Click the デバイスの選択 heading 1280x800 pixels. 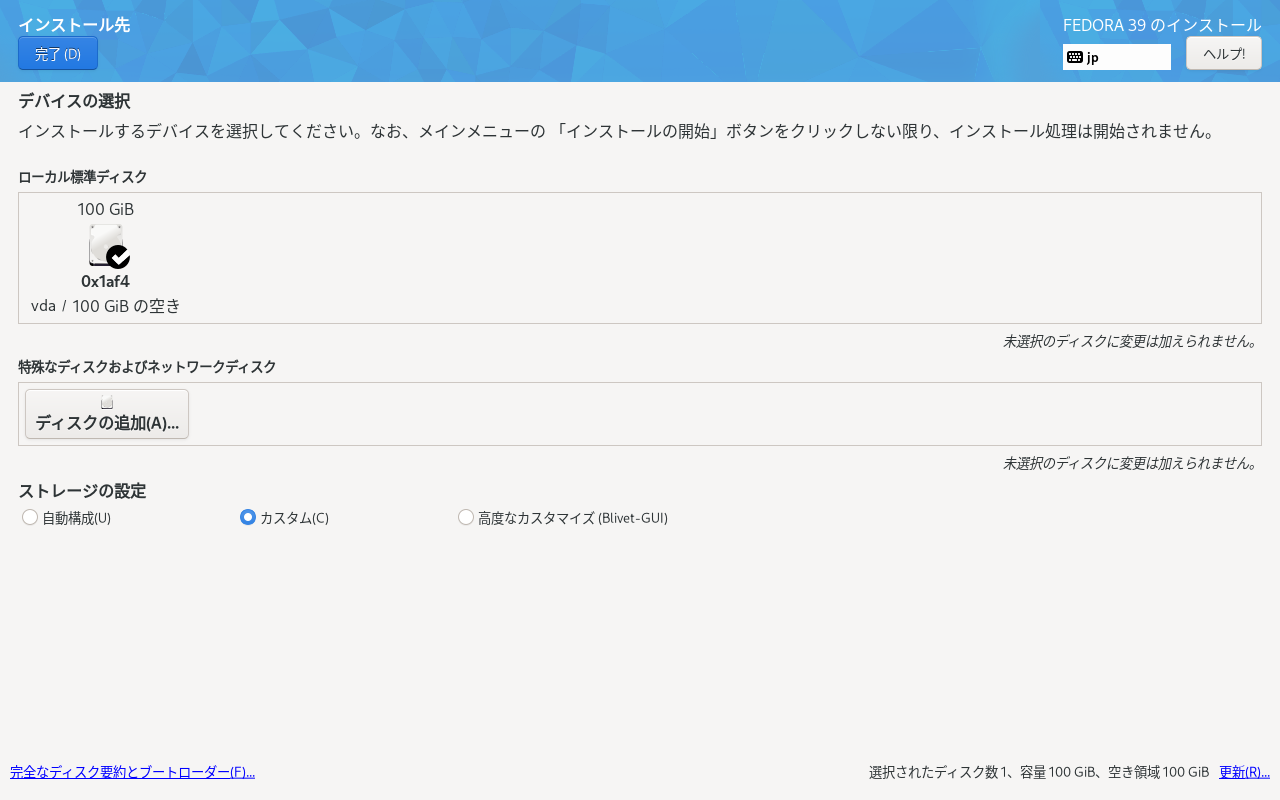(x=74, y=101)
